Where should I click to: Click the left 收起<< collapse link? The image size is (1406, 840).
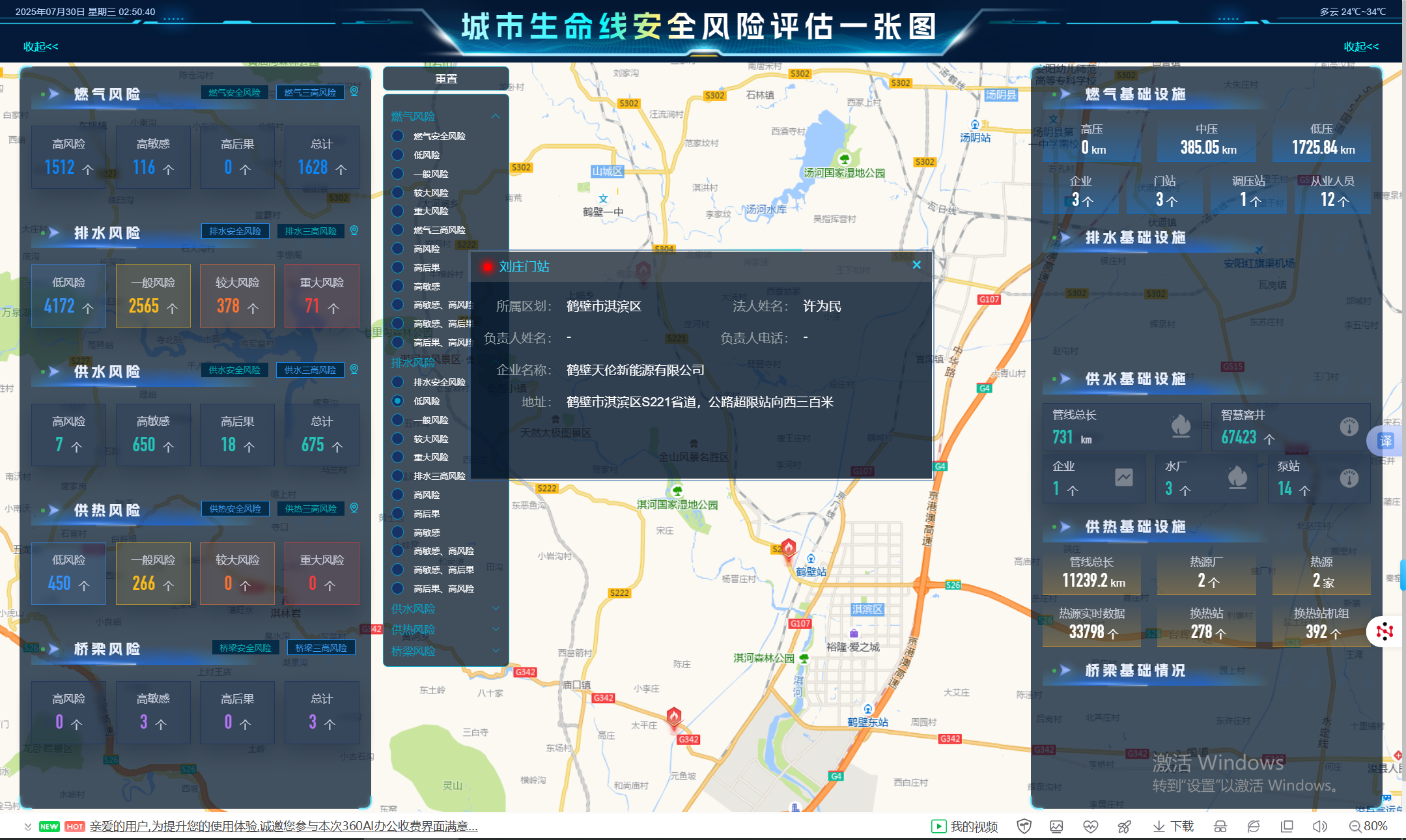tap(40, 47)
